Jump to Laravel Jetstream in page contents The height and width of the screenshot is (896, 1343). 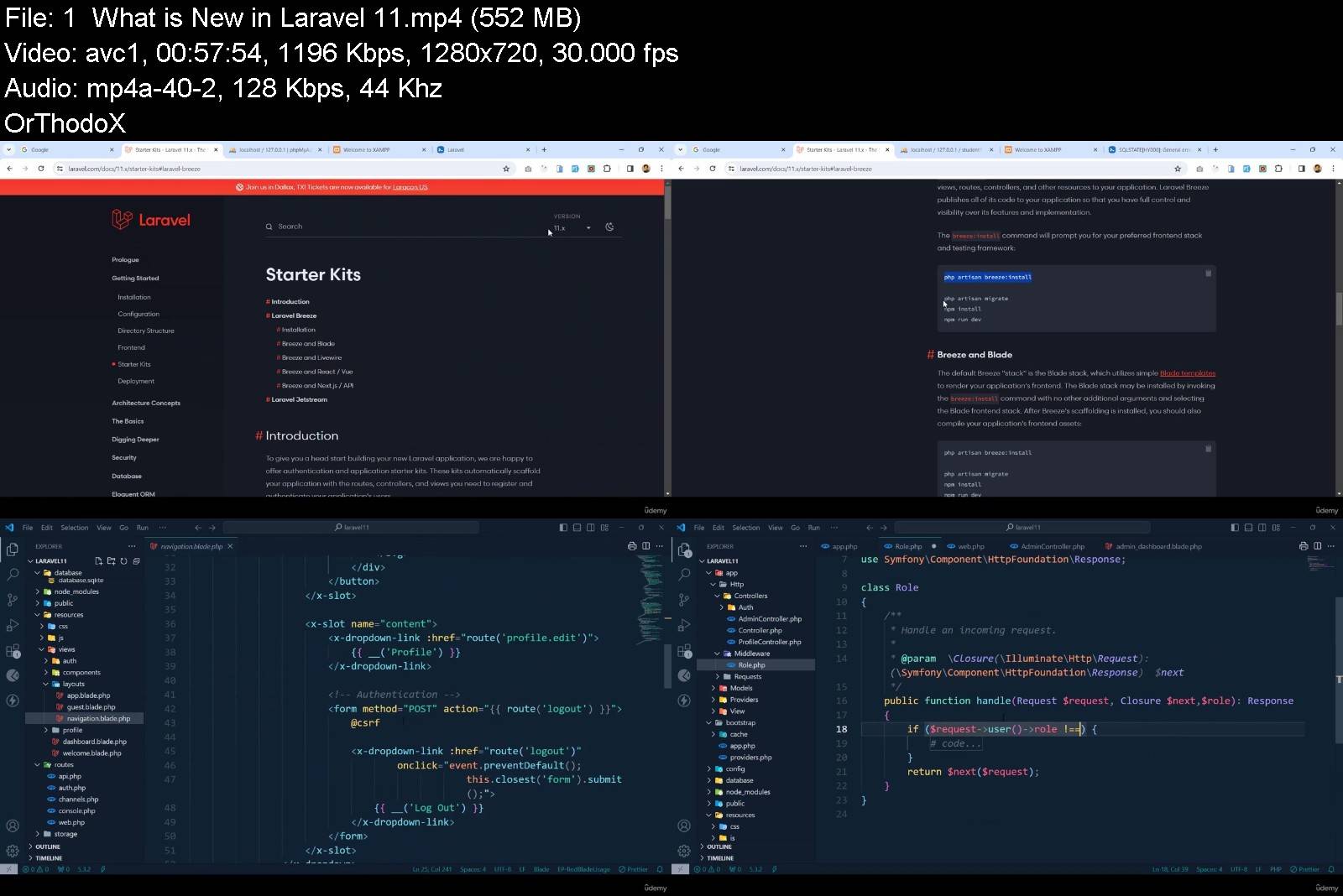[x=299, y=399]
